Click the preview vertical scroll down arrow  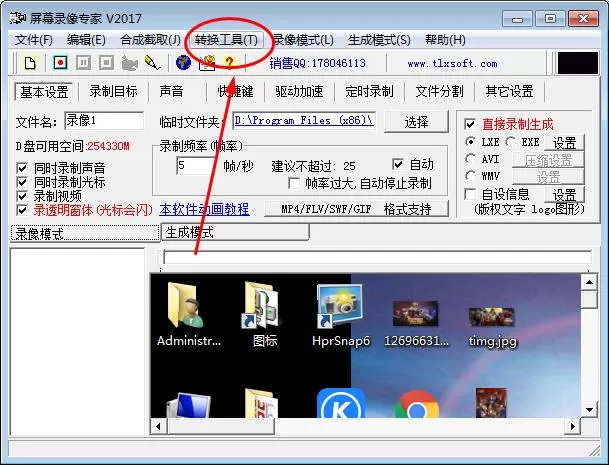589,410
